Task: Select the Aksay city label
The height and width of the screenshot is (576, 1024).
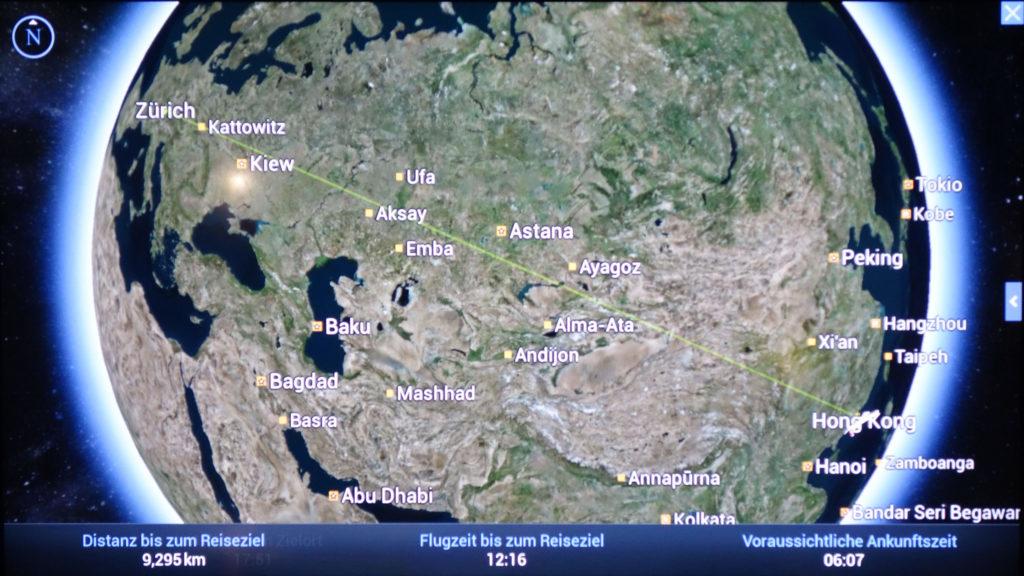Action: pyautogui.click(x=401, y=214)
